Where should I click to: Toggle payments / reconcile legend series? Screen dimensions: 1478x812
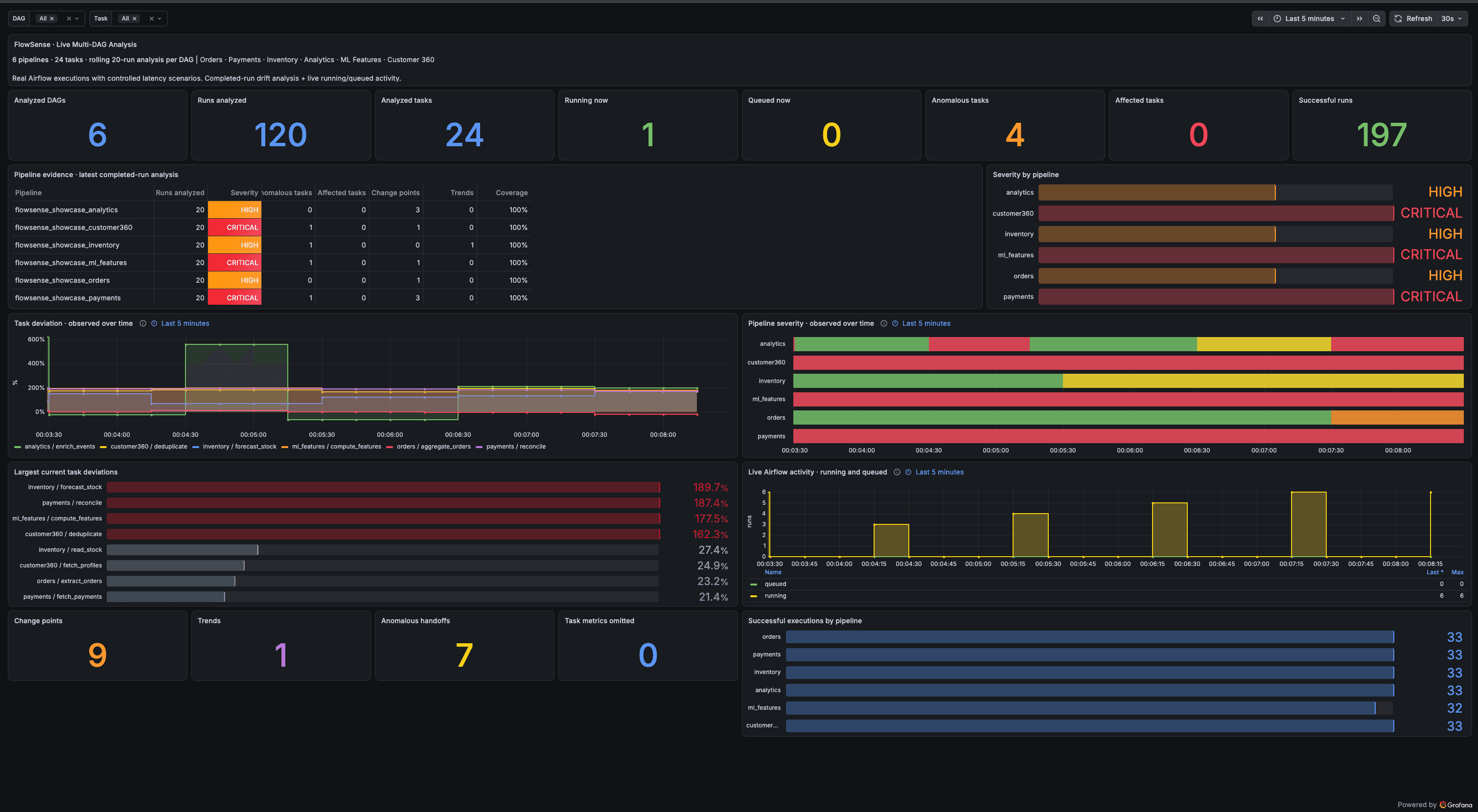pyautogui.click(x=516, y=446)
